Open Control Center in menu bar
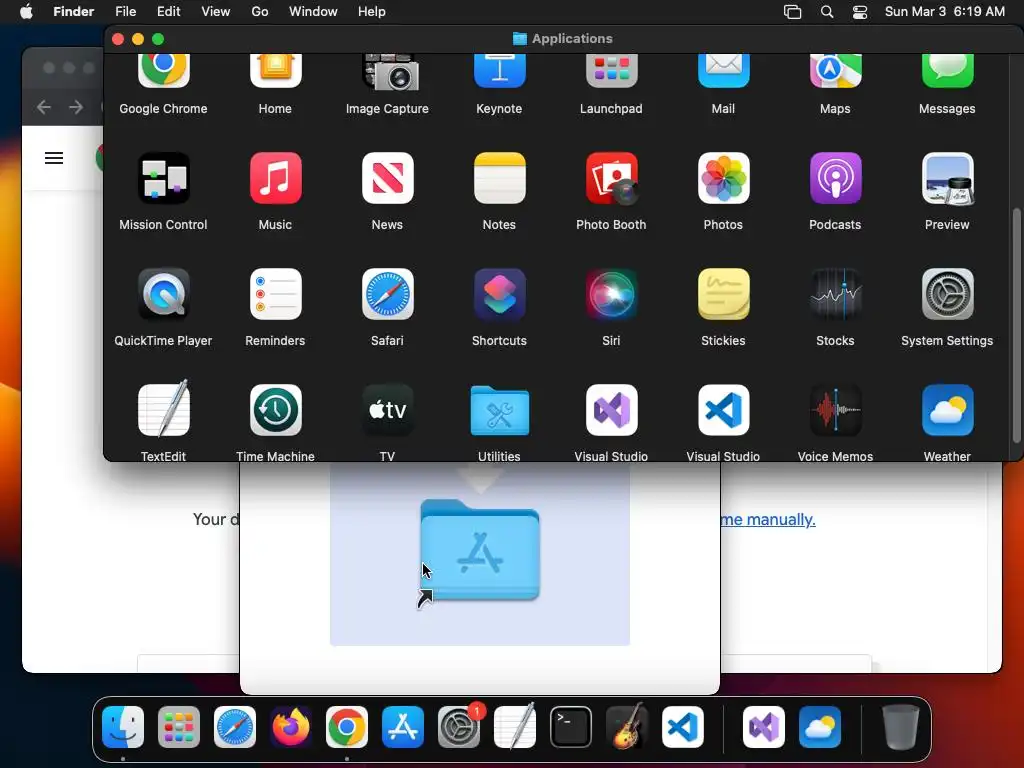This screenshot has width=1024, height=768. coord(860,12)
